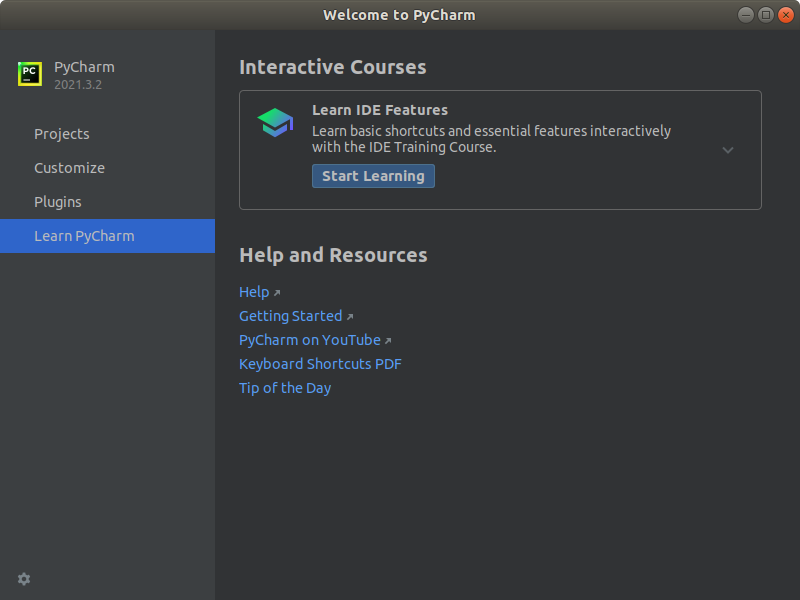This screenshot has width=800, height=600.
Task: Minimize the Welcome to PyCharm window
Action: pos(747,15)
